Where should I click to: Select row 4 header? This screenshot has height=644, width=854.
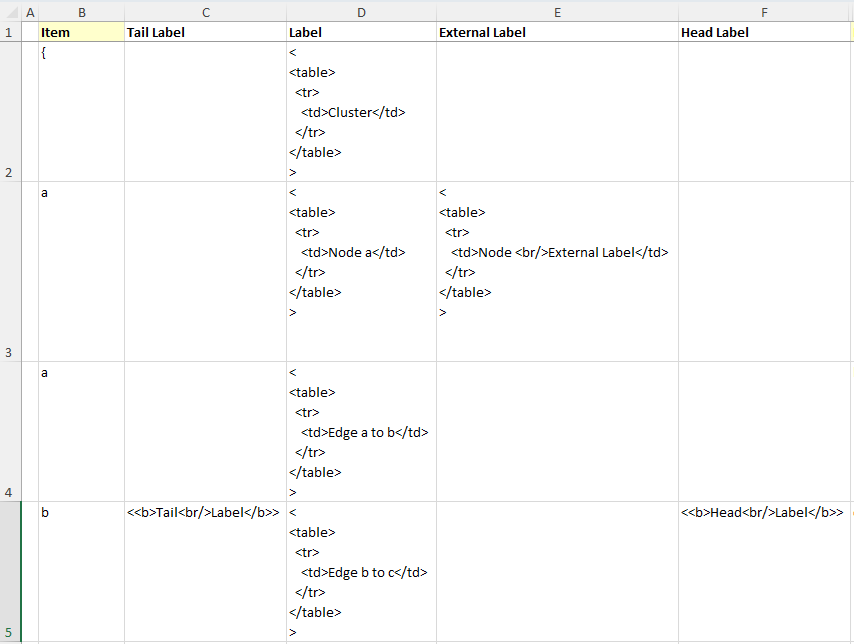point(10,431)
